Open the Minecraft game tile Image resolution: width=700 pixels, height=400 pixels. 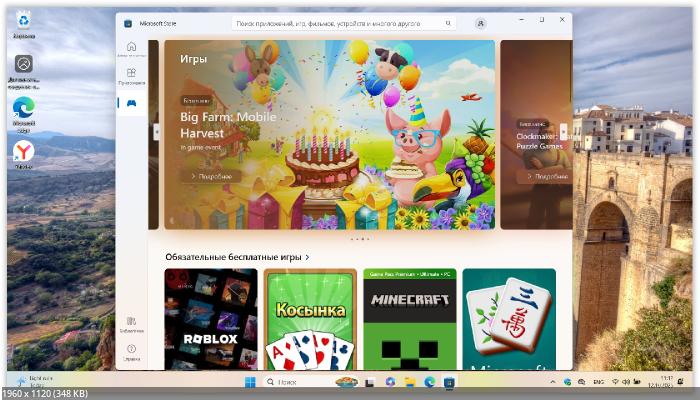tap(409, 318)
